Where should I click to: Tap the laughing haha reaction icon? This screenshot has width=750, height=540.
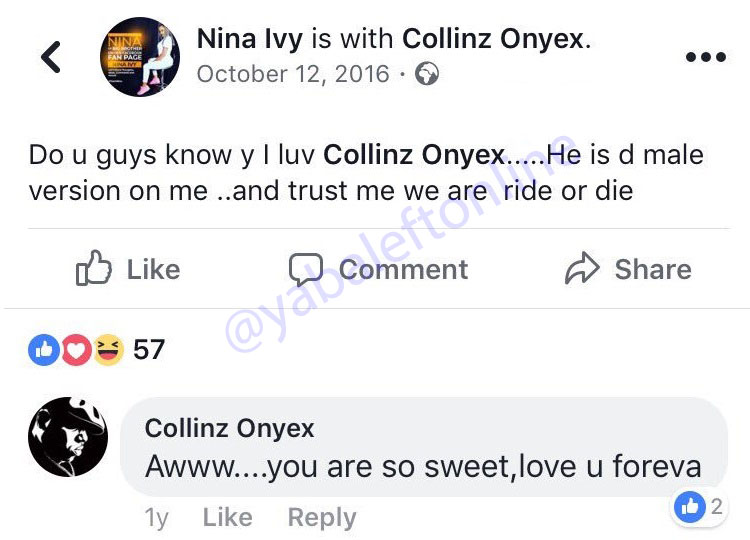tap(107, 349)
